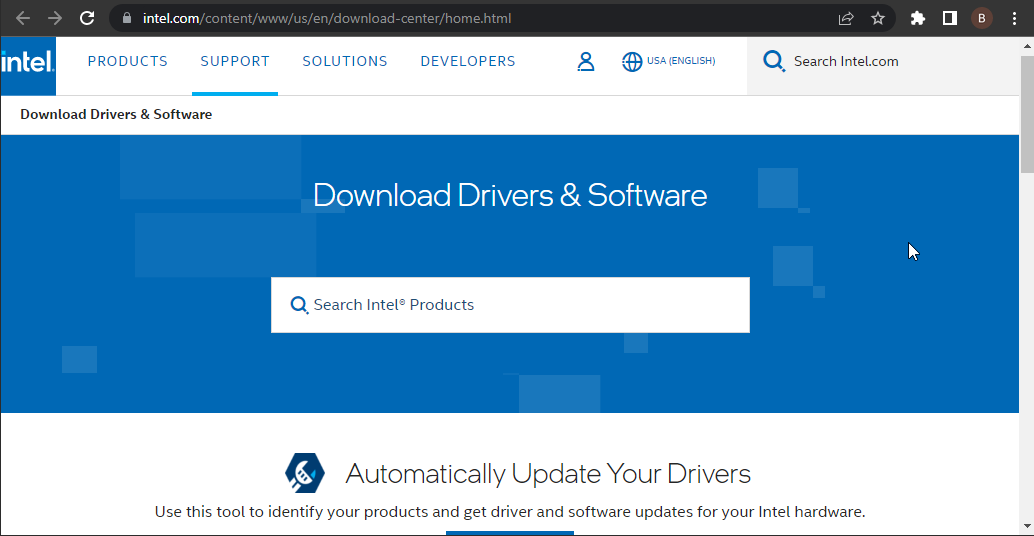The height and width of the screenshot is (536, 1034).
Task: Click the globe language icon
Action: coord(632,62)
